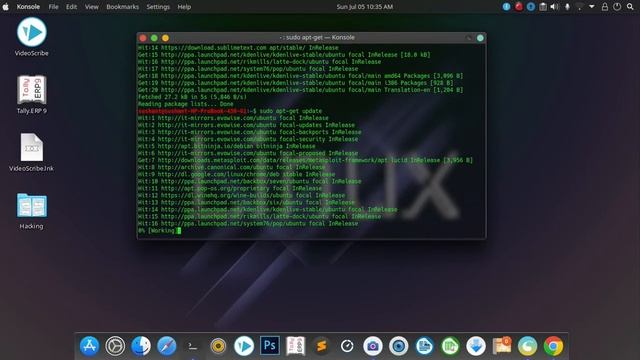Image resolution: width=640 pixels, height=360 pixels.
Task: Click the power button icon in top bar
Action: pyautogui.click(x=617, y=7)
